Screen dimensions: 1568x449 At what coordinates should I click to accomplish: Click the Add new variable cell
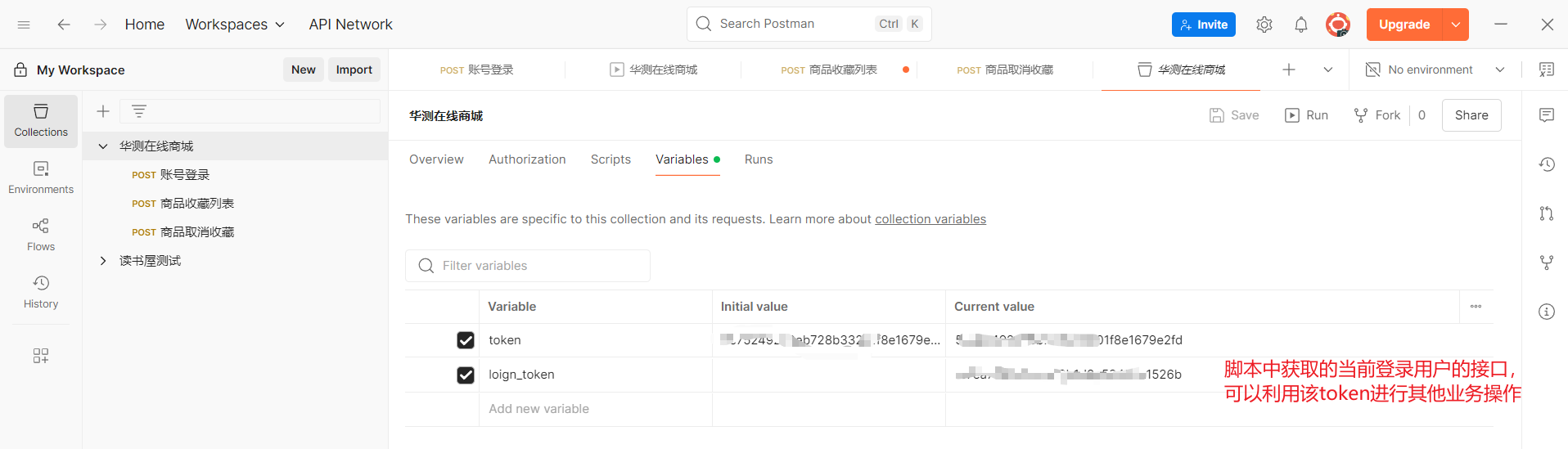point(595,409)
